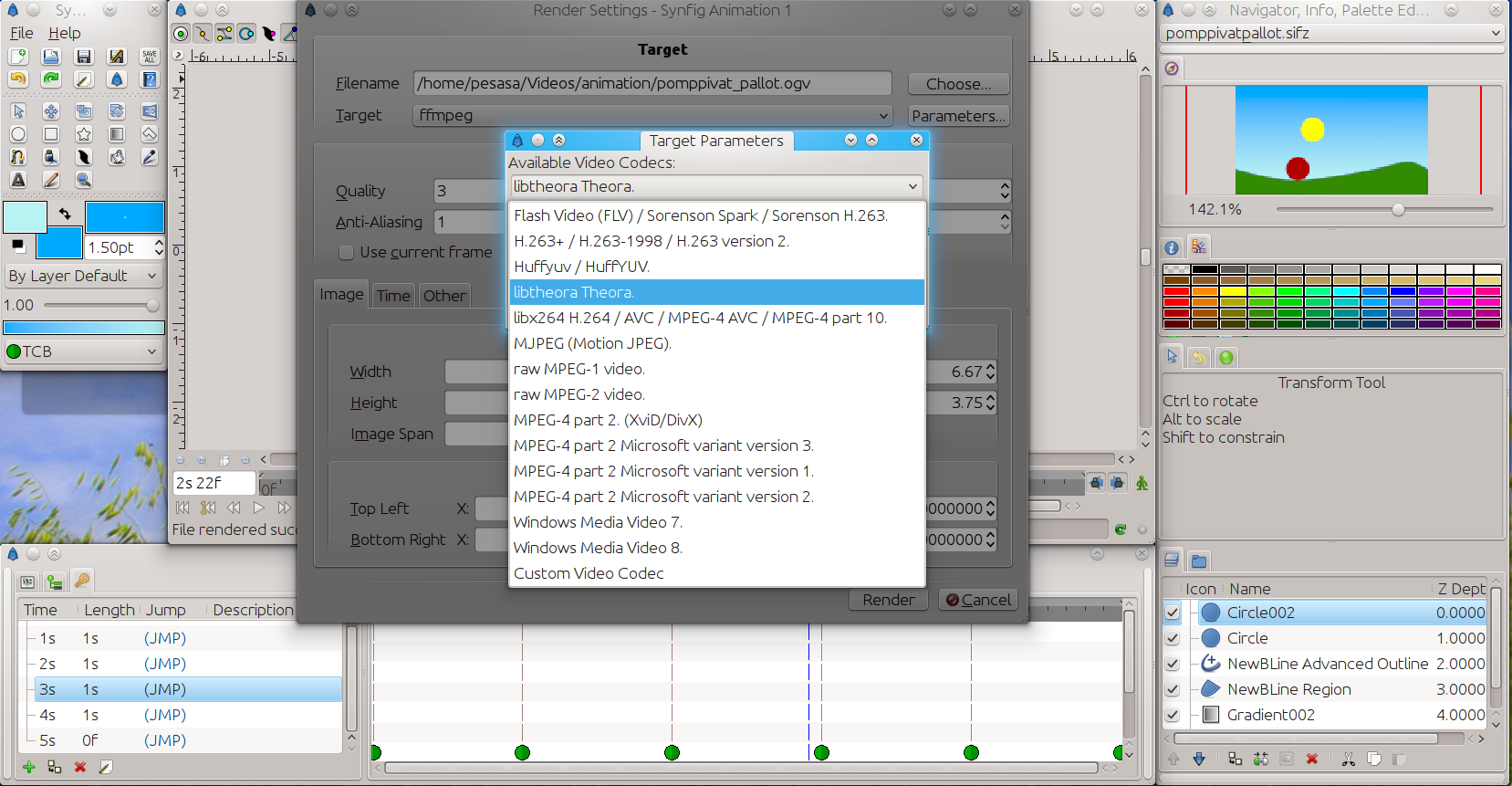Choose Custom Video Codec option

point(717,573)
